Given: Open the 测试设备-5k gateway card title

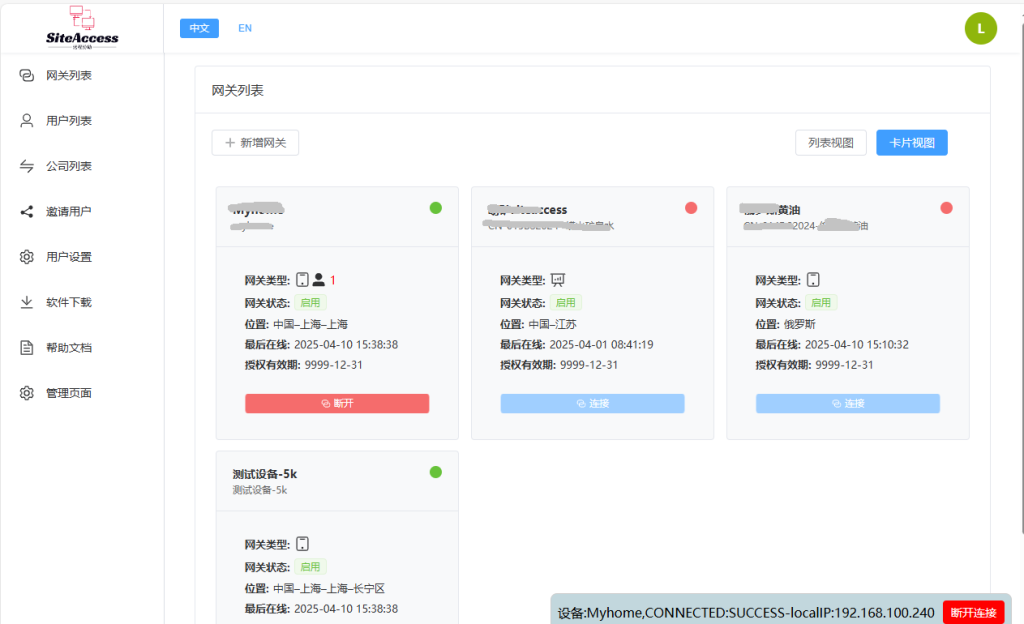Looking at the screenshot, I should (265, 474).
